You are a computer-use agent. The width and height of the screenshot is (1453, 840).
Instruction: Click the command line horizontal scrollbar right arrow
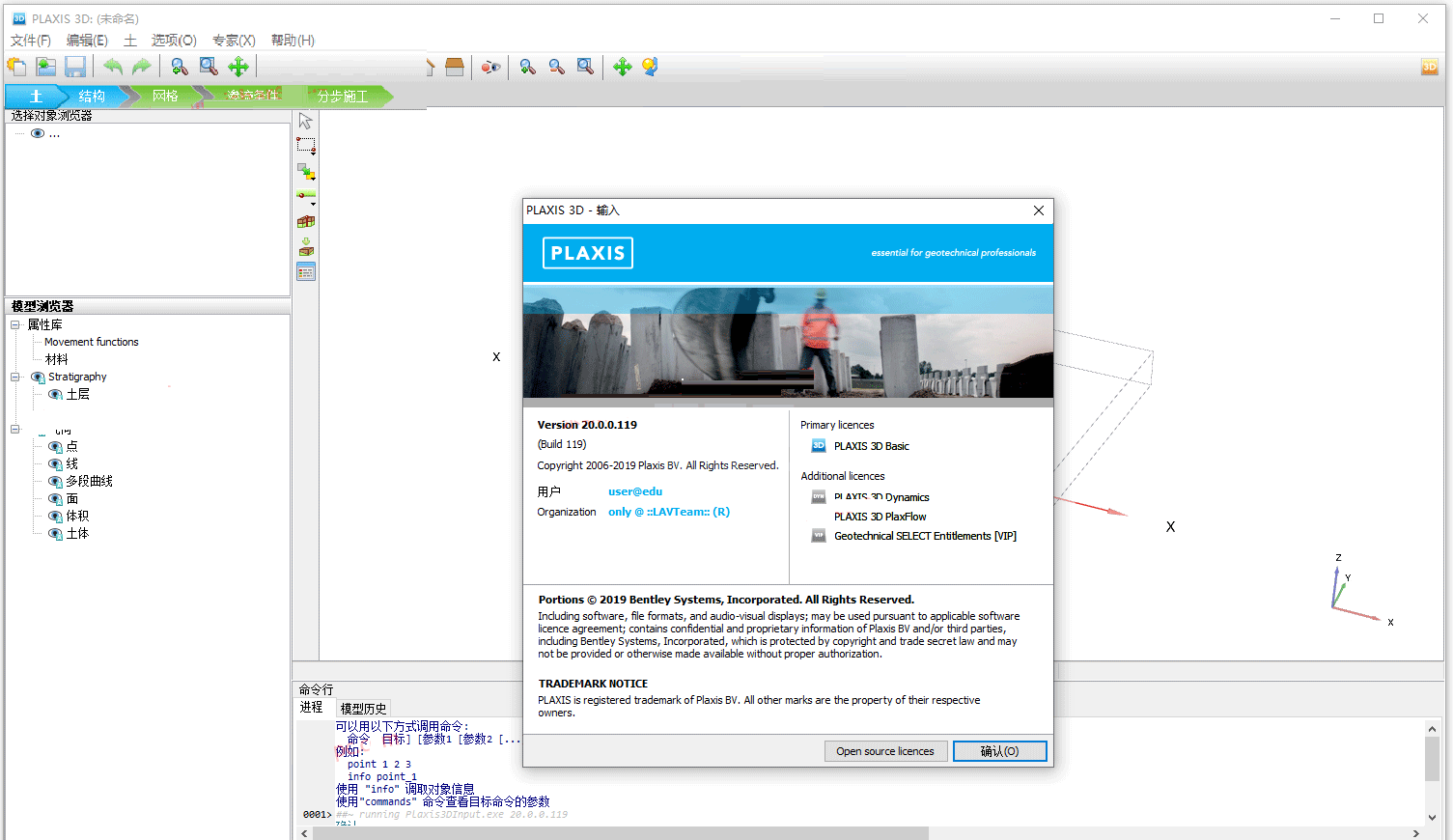tap(1416, 833)
